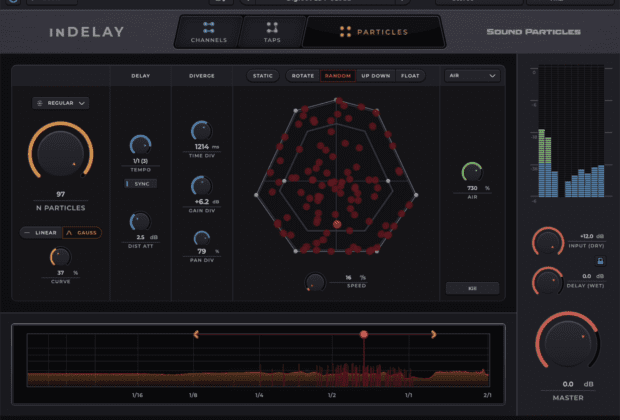Click the 1/2 label on the delay timeline

pyautogui.click(x=332, y=395)
